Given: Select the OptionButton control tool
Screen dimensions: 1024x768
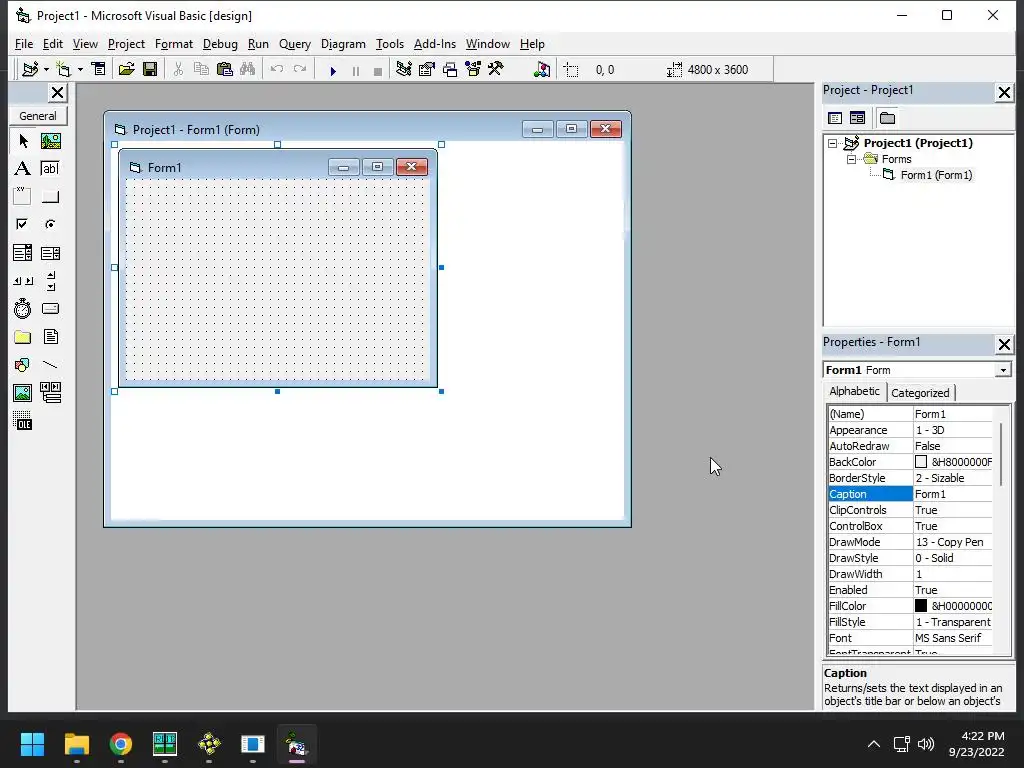Looking at the screenshot, I should (x=50, y=224).
